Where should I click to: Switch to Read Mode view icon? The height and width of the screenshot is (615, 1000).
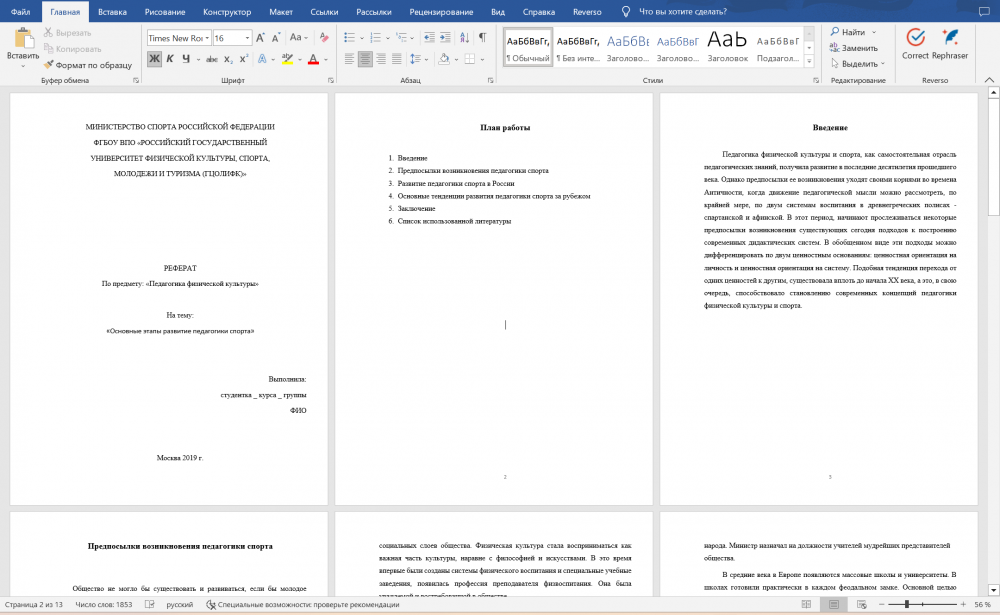(806, 604)
